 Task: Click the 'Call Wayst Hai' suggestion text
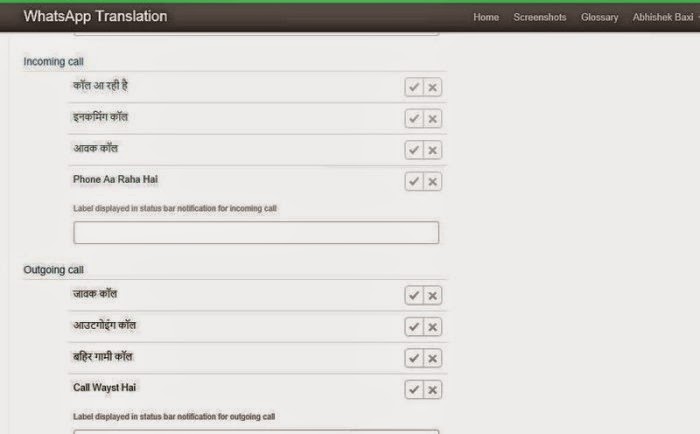pos(104,387)
